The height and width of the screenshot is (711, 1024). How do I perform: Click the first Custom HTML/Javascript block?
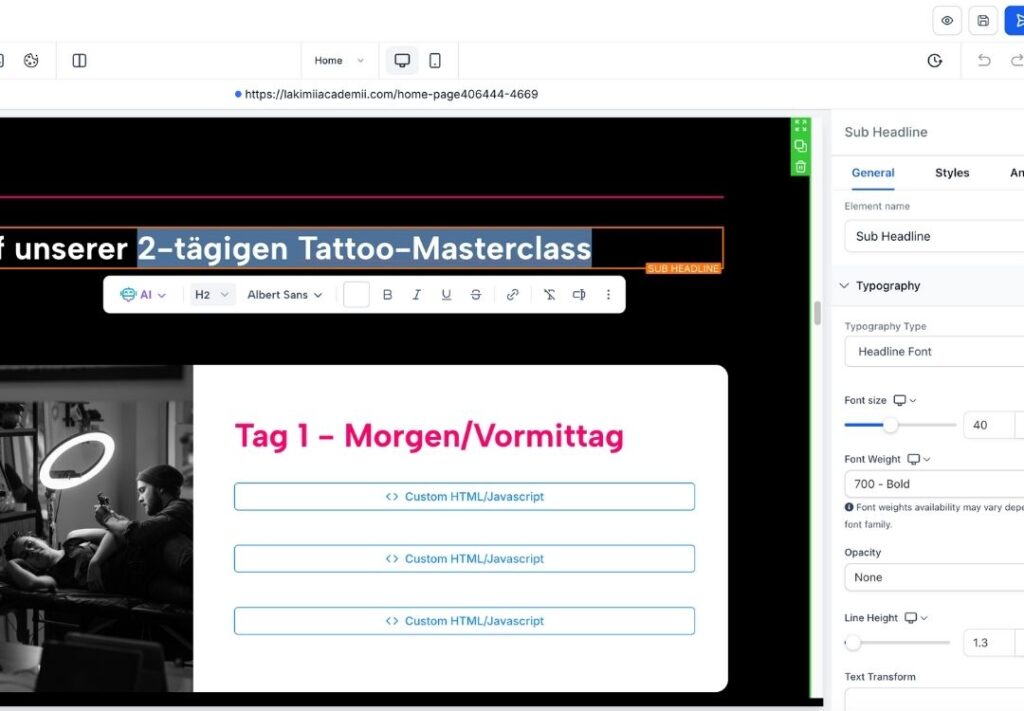pos(464,497)
